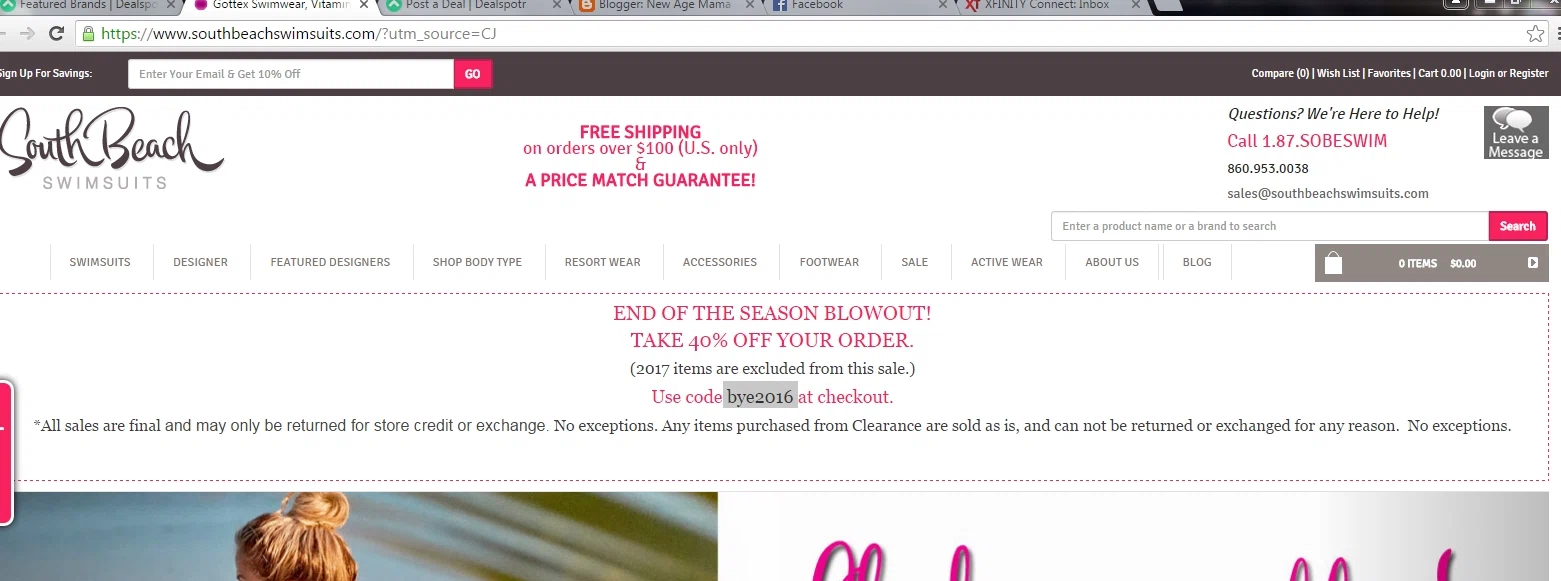The height and width of the screenshot is (581, 1561).
Task: Click the email signup input field
Action: click(291, 74)
